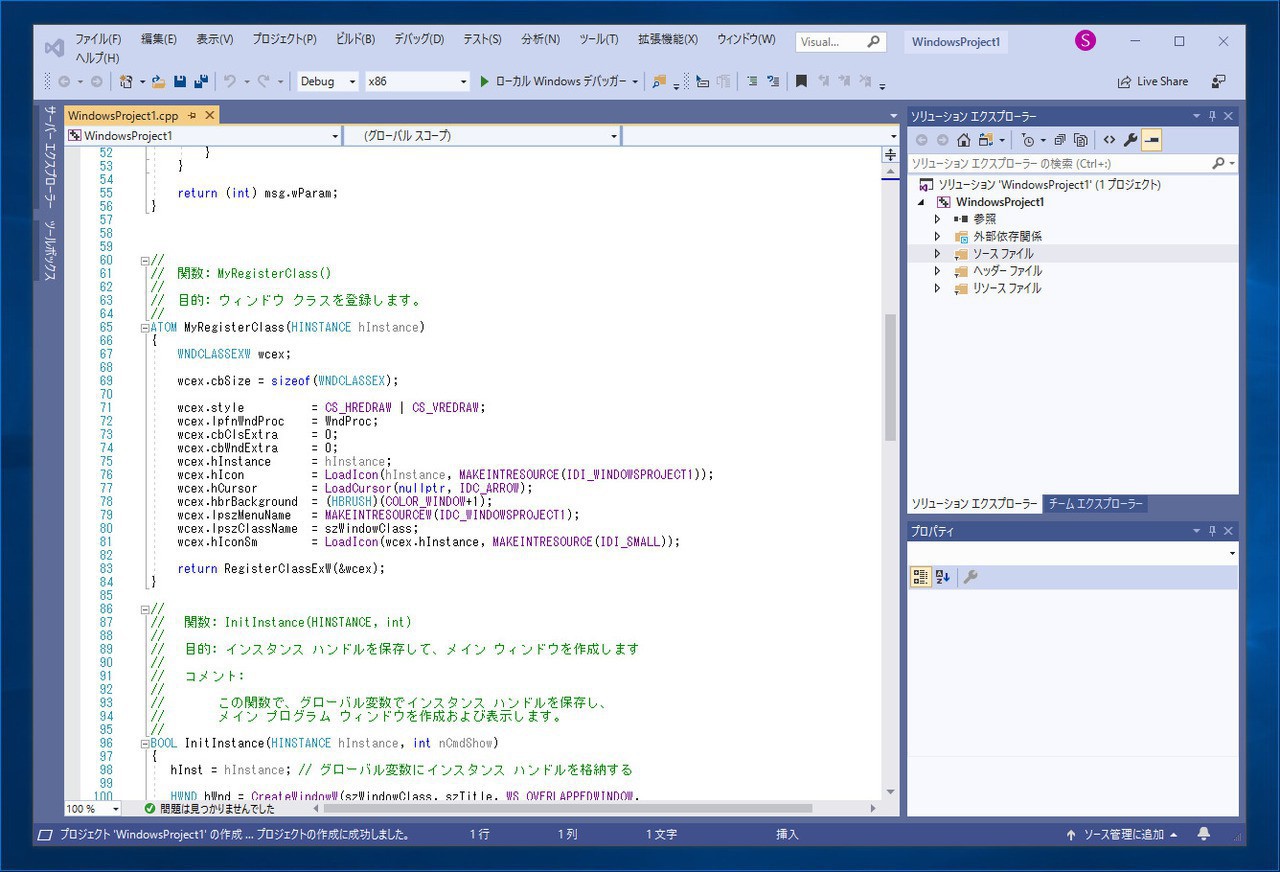Screen dimensions: 1280x872
Task: Toggle pin on WindowsProject1.cpp tab
Action: [192, 115]
